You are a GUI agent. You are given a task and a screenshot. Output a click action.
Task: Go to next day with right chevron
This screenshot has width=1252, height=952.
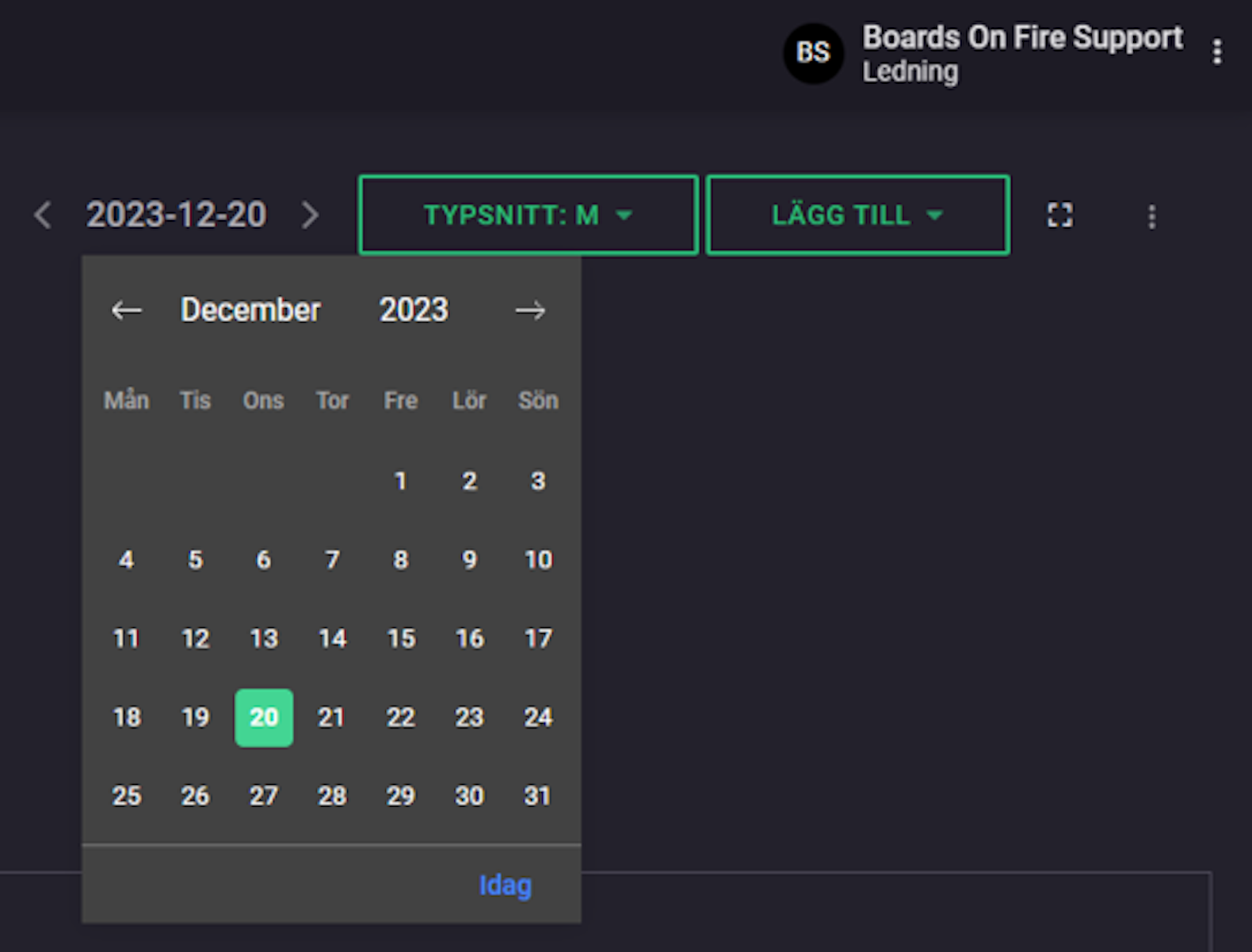coord(310,215)
